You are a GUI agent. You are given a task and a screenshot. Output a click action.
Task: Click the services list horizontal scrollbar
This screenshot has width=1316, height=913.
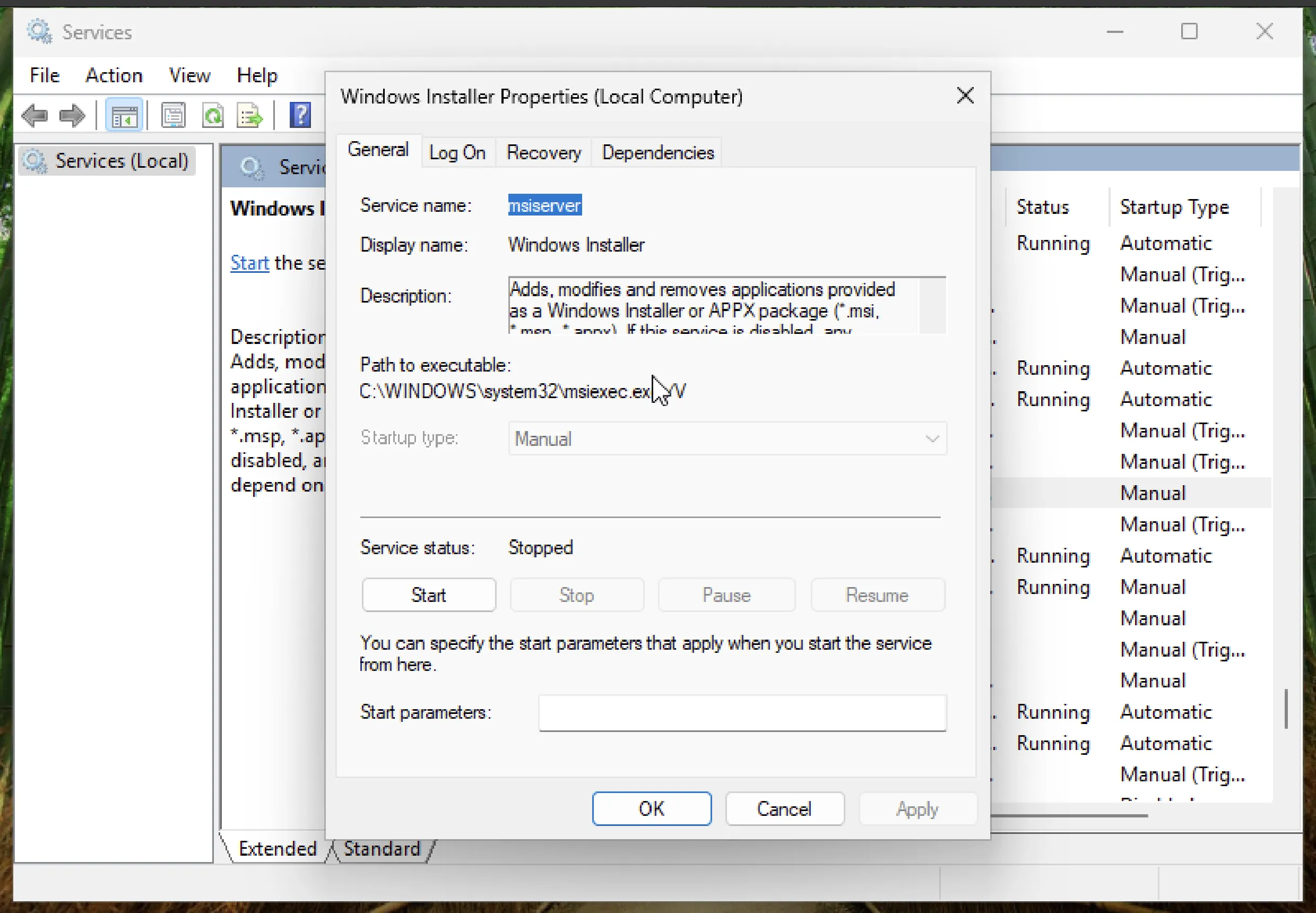[x=1069, y=816]
